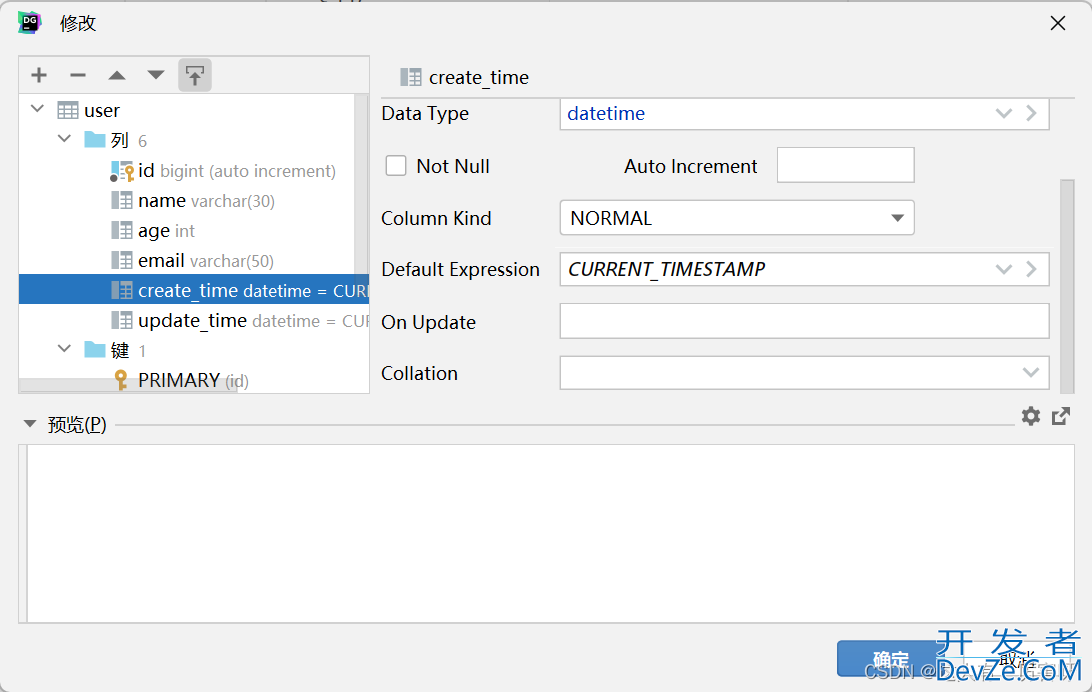Collapse the preview section triangle
This screenshot has height=692, width=1092.
[x=30, y=423]
